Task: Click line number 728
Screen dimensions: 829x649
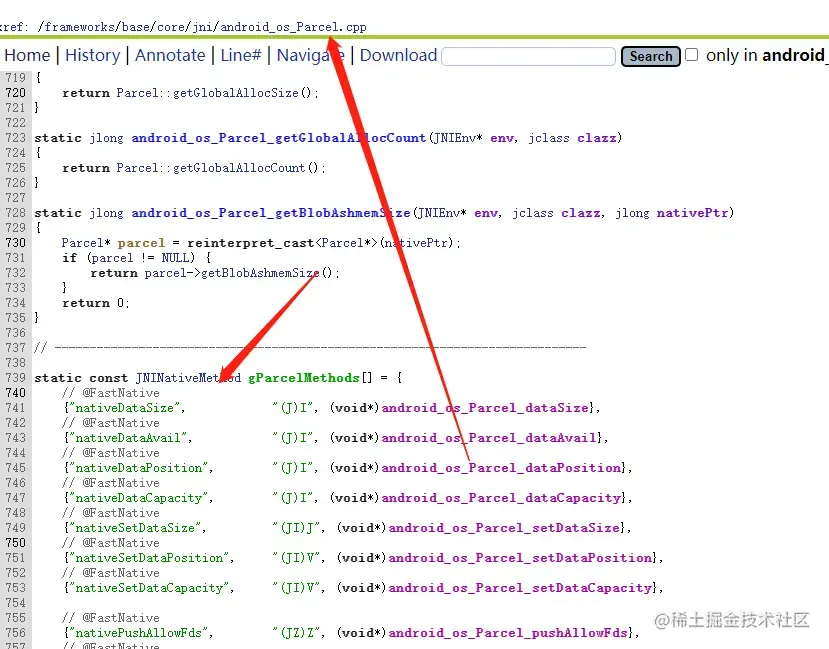Action: [x=15, y=213]
